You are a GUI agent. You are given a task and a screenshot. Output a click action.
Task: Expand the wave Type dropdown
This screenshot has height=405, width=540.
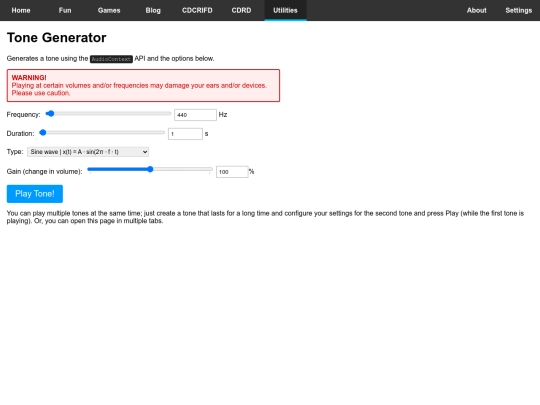88,152
